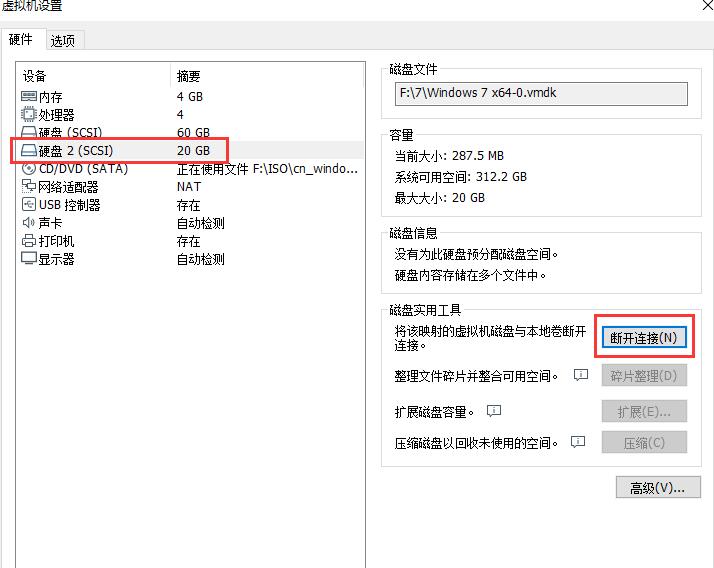Select the 硬盘 (SCSI) 60 GB row label
The height and width of the screenshot is (568, 714).
[x=71, y=133]
